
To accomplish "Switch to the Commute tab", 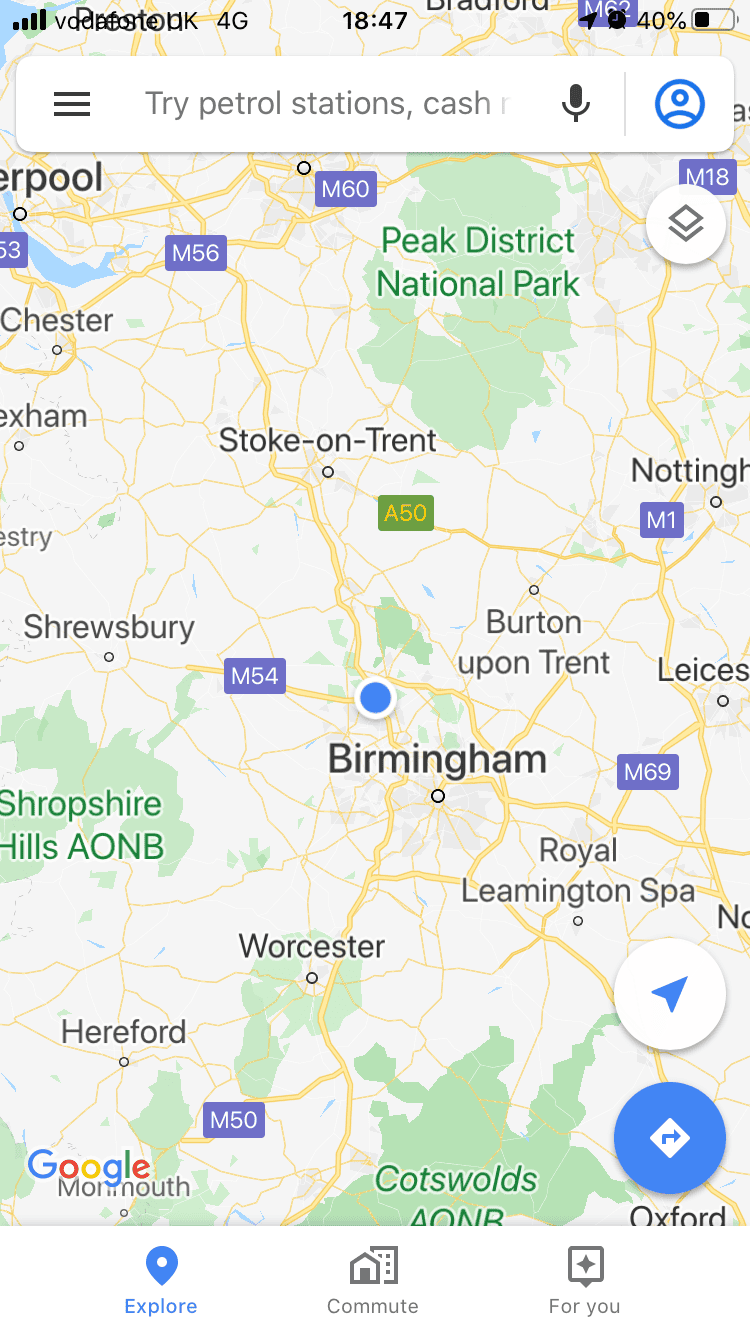I will (x=373, y=1280).
